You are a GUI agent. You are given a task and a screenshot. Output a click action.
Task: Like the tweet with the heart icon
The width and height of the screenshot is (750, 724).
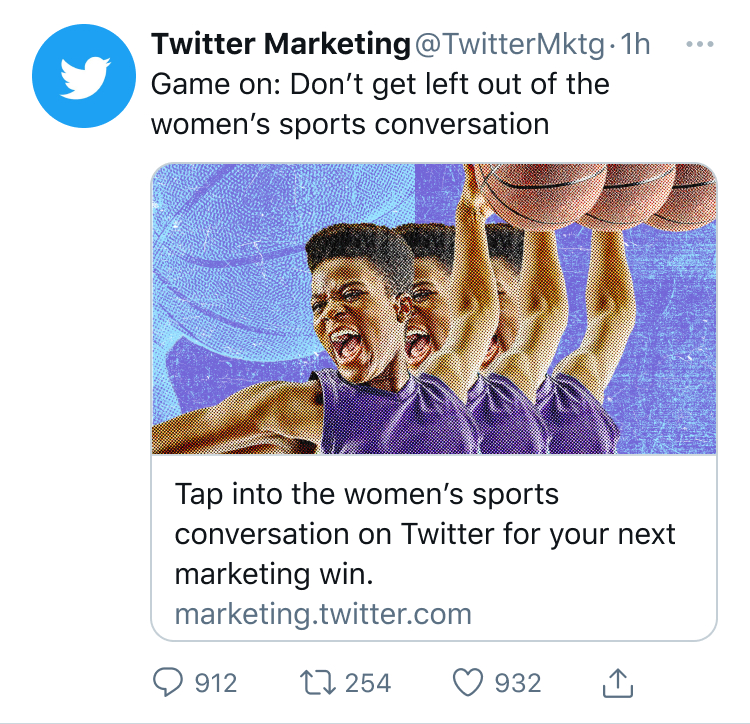(468, 683)
